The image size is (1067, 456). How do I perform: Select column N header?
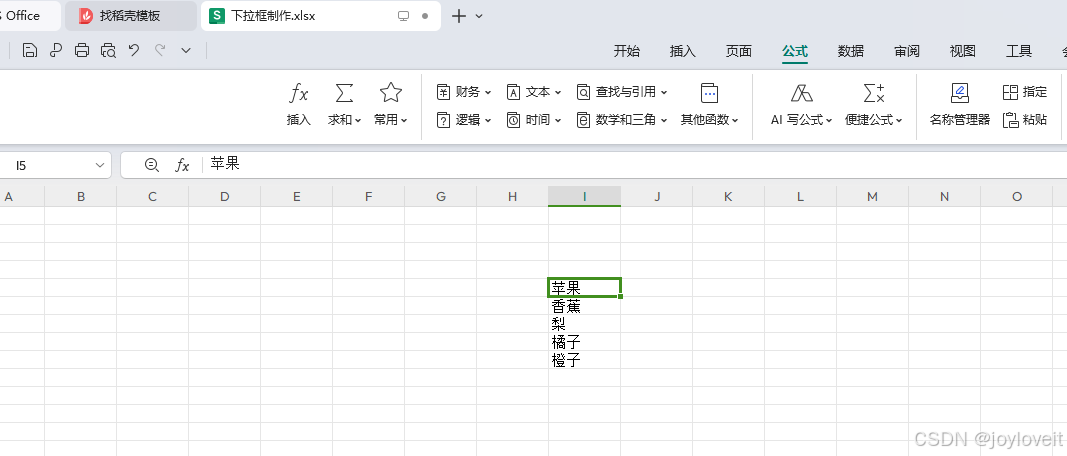945,197
